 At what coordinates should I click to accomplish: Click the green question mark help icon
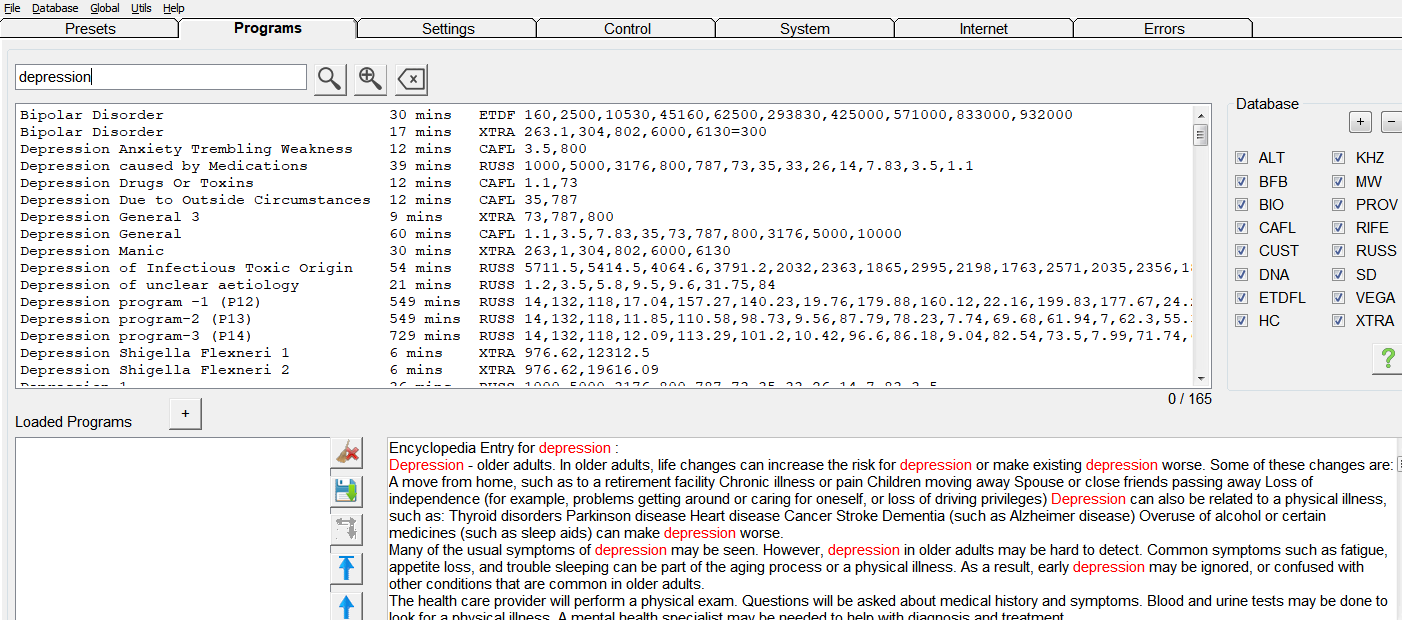pos(1387,360)
